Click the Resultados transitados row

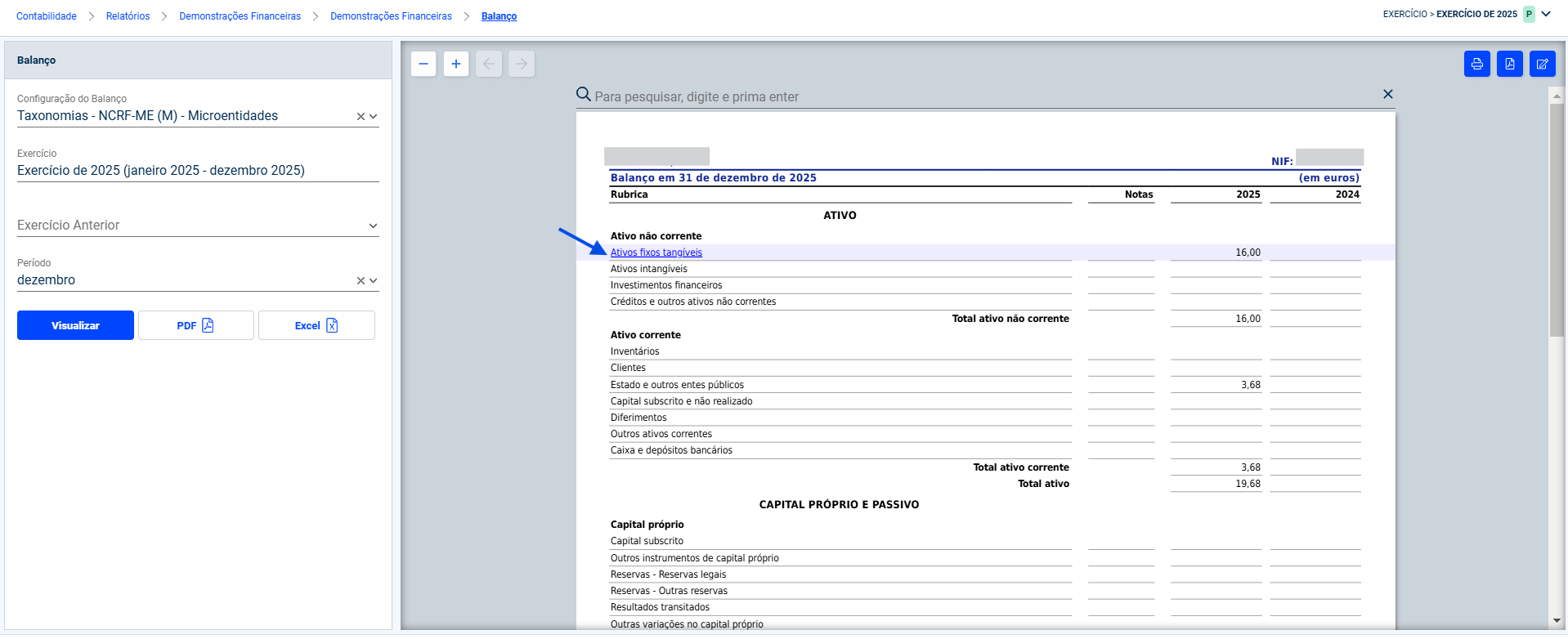pos(985,607)
